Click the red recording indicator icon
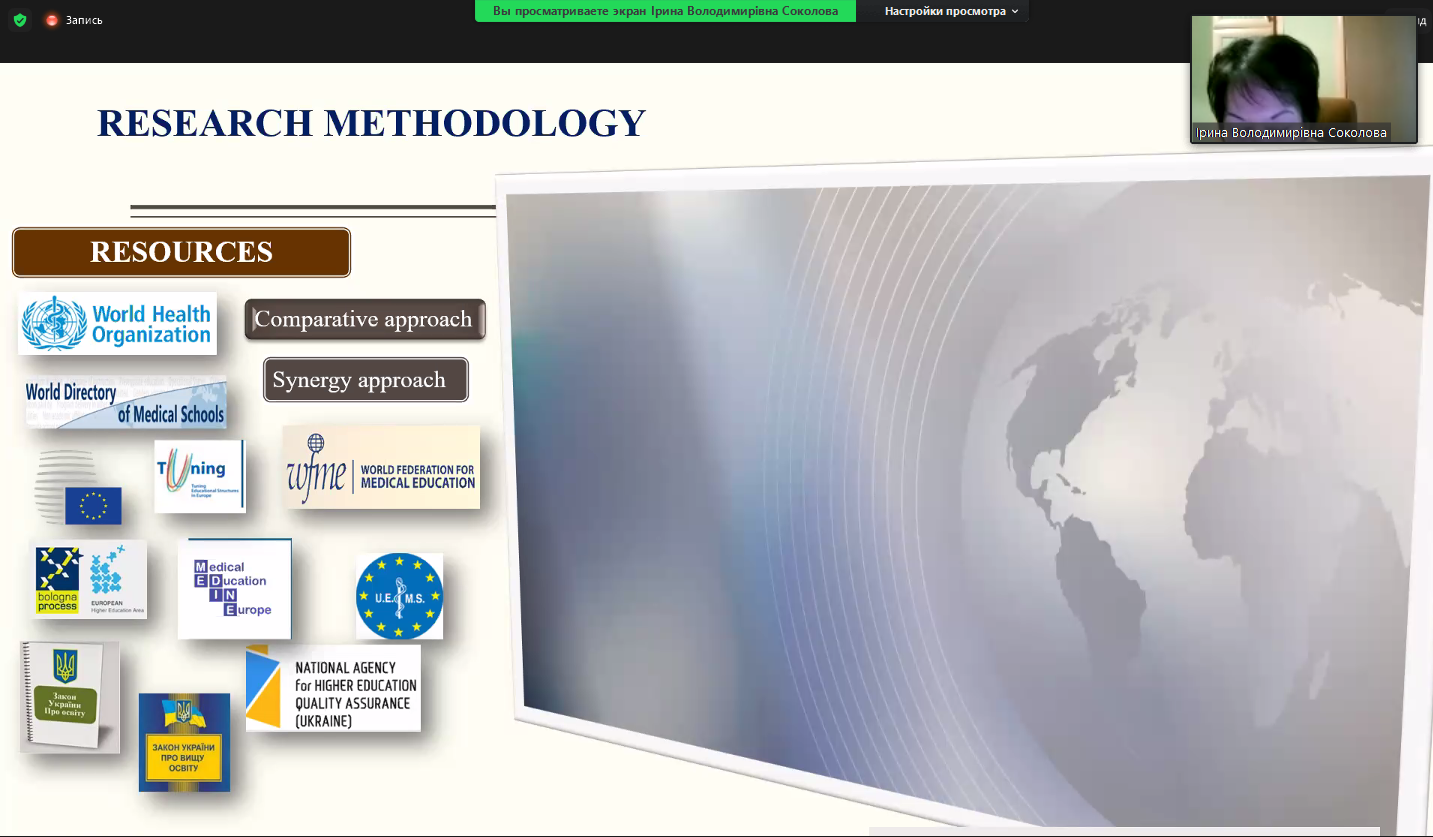The width and height of the screenshot is (1433, 837). point(52,20)
